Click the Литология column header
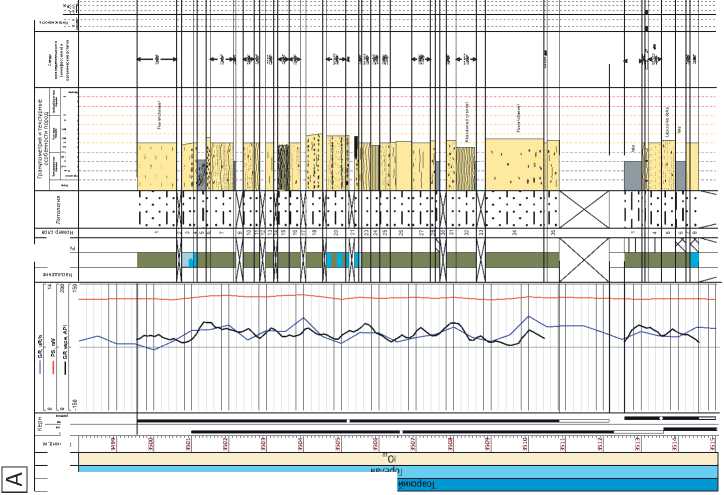The width and height of the screenshot is (724, 495). coord(57,210)
